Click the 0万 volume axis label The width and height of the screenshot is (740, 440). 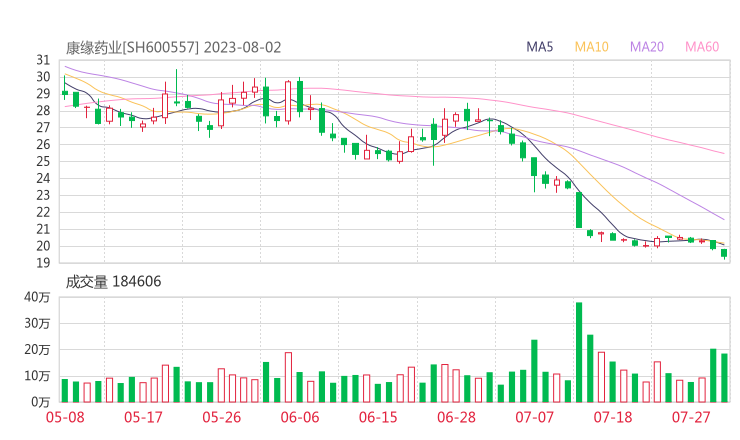[41, 402]
